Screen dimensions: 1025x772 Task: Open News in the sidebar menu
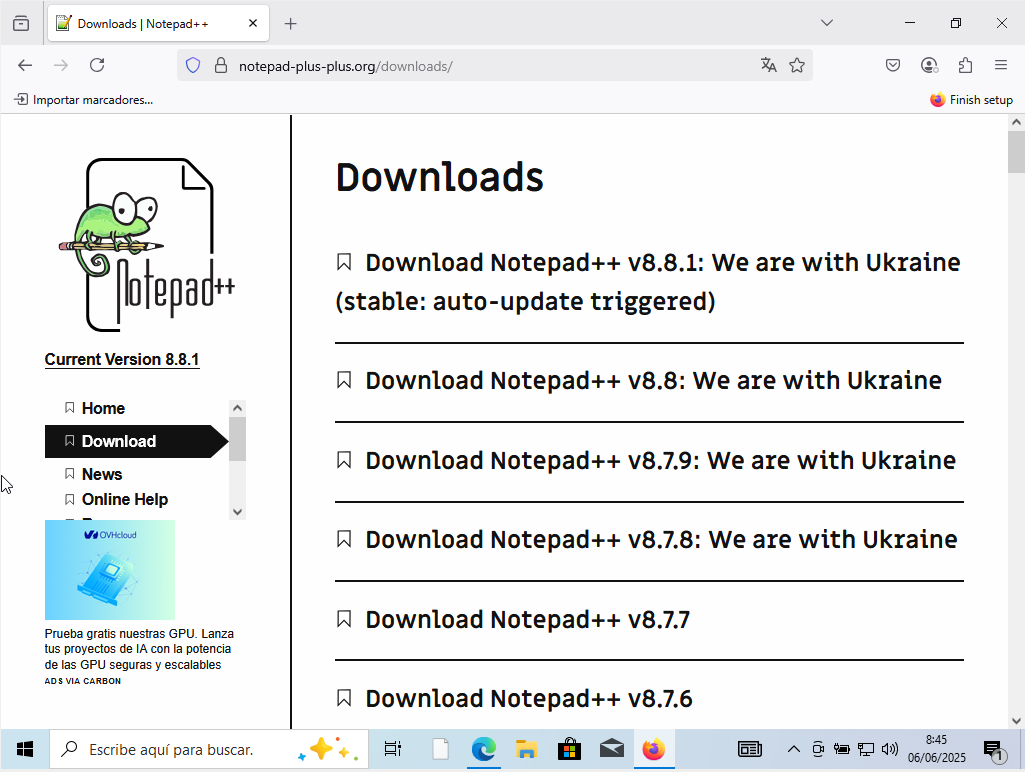[x=101, y=474]
